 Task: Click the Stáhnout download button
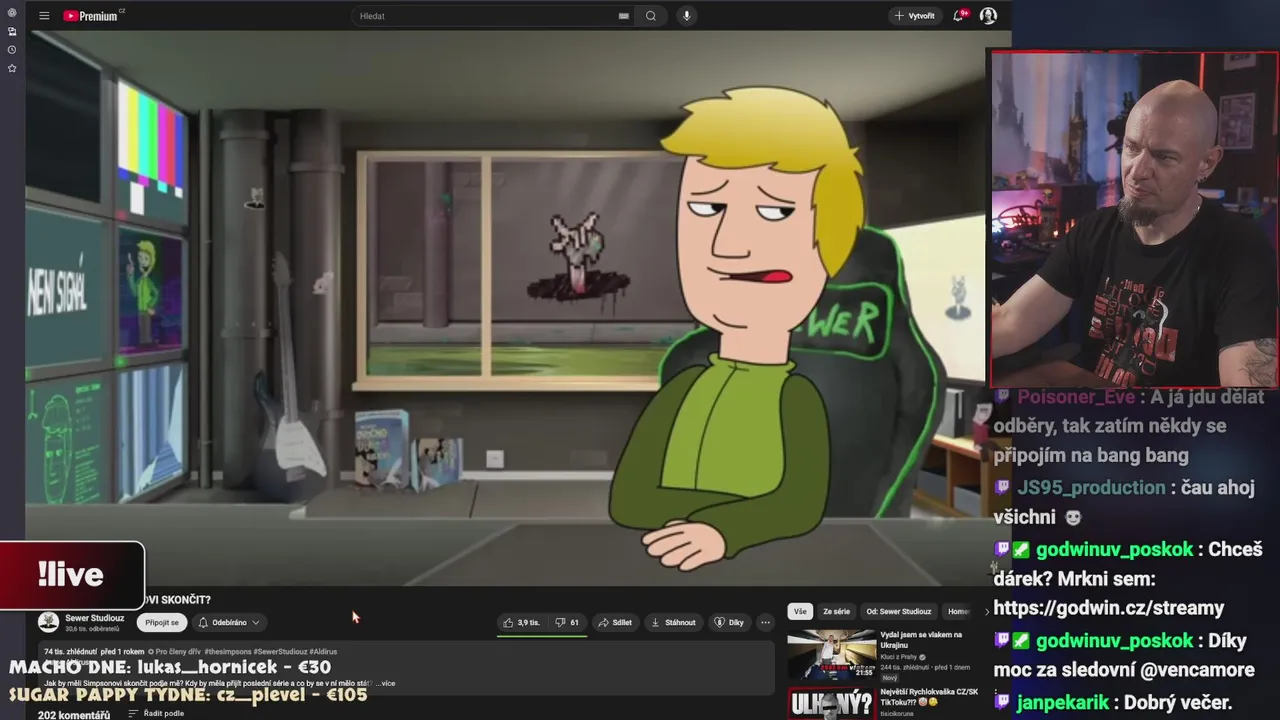click(673, 622)
